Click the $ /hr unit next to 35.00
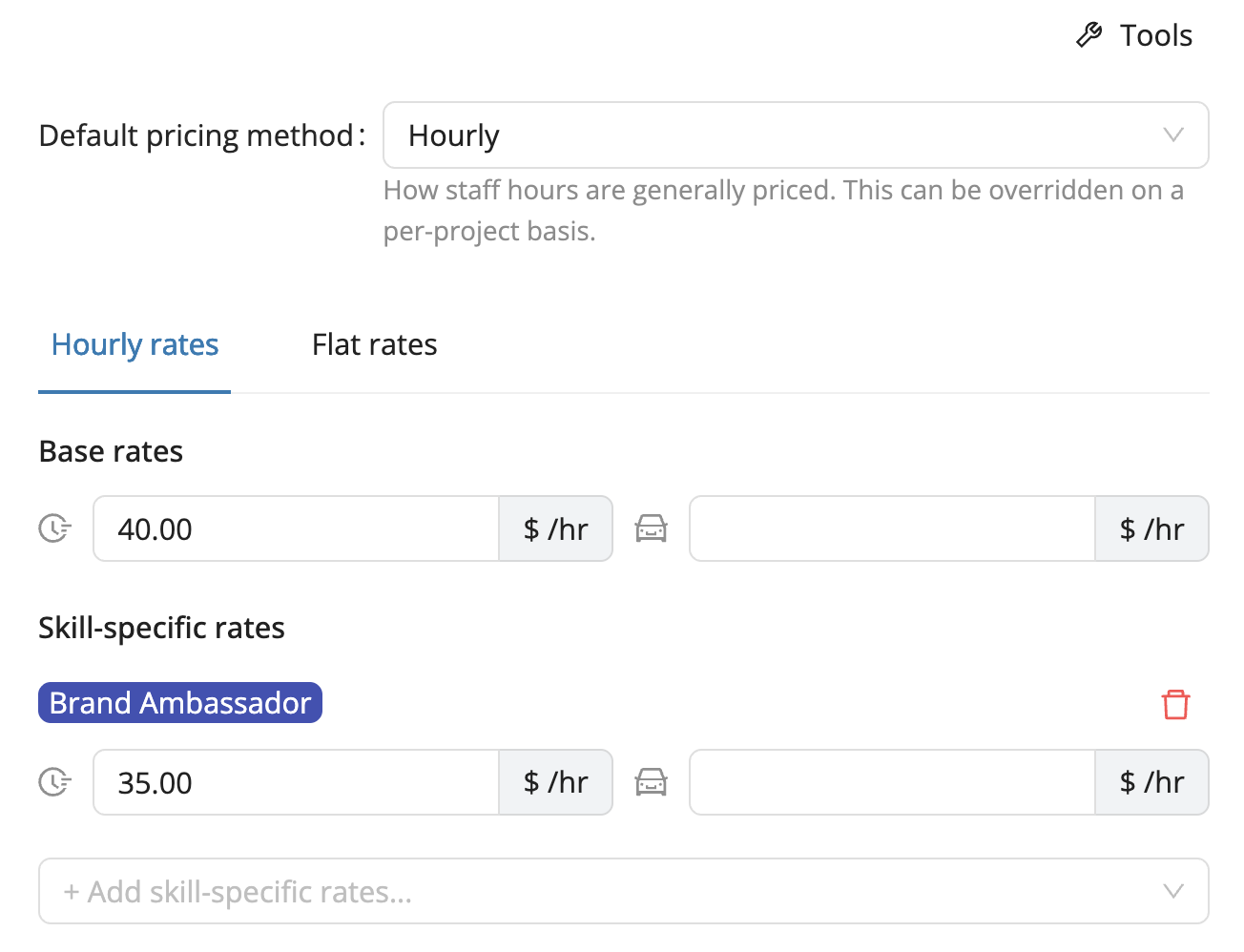 [555, 782]
